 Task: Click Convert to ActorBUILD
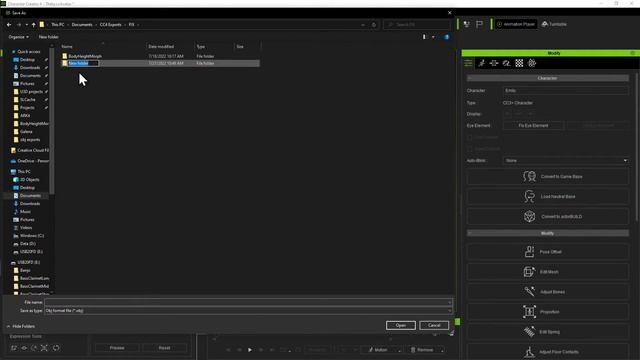pos(548,217)
